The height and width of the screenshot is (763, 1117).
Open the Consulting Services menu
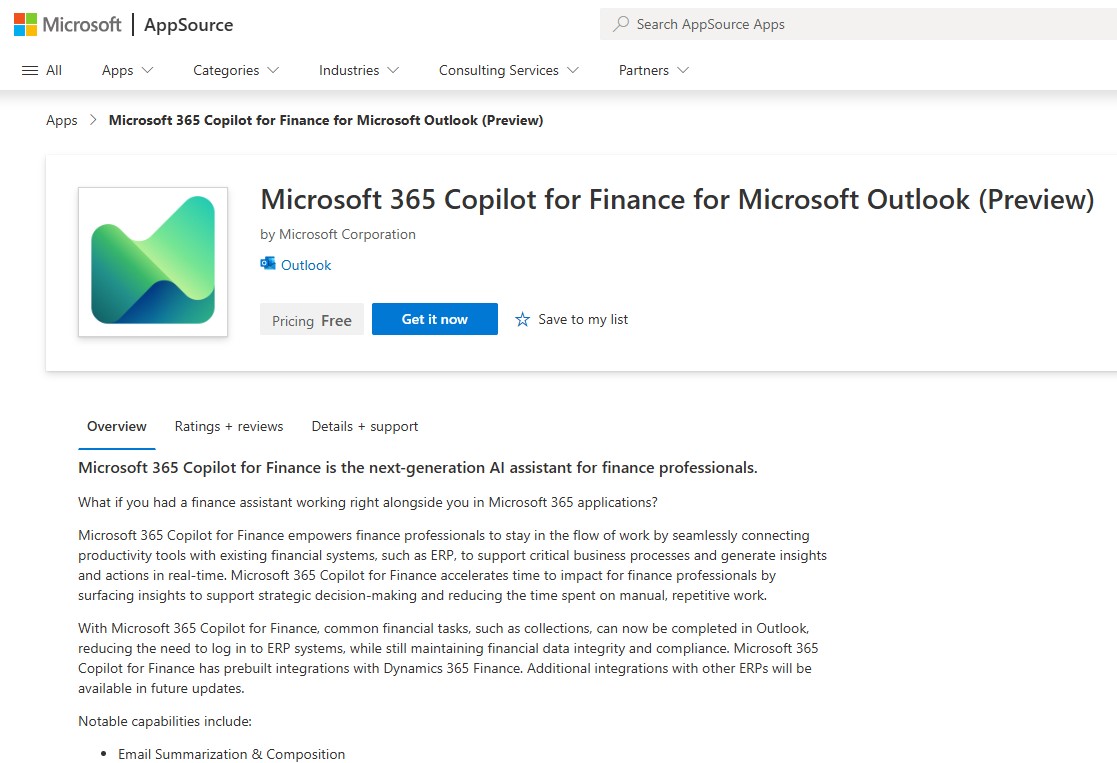pyautogui.click(x=509, y=70)
